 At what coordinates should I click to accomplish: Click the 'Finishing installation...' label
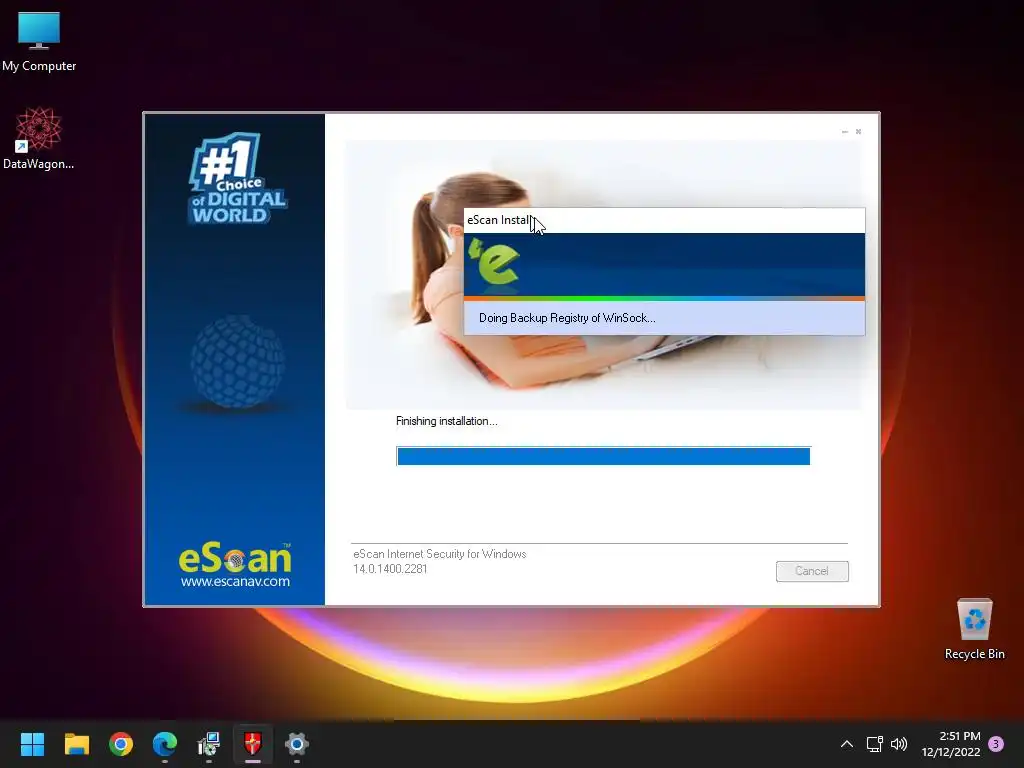[x=447, y=421]
